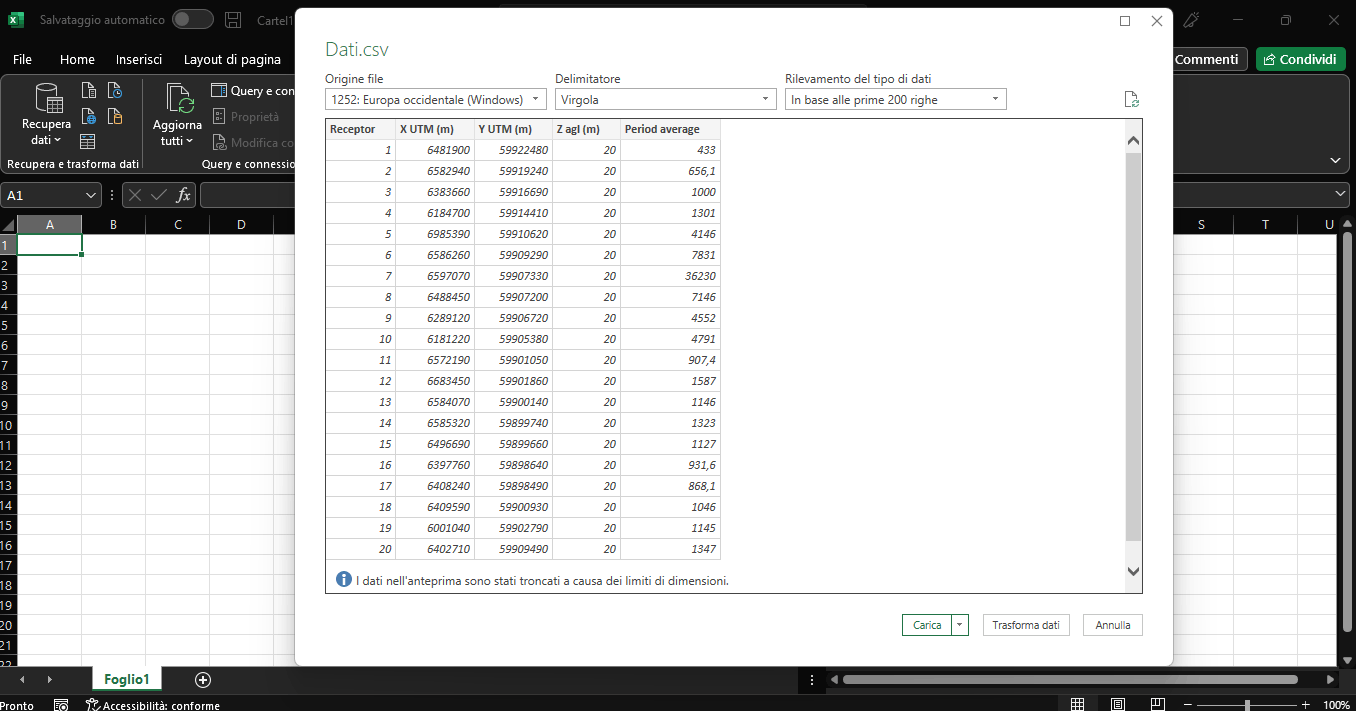Click the Select All corner triangle
Viewport: 1356px width, 711px height.
[9, 225]
